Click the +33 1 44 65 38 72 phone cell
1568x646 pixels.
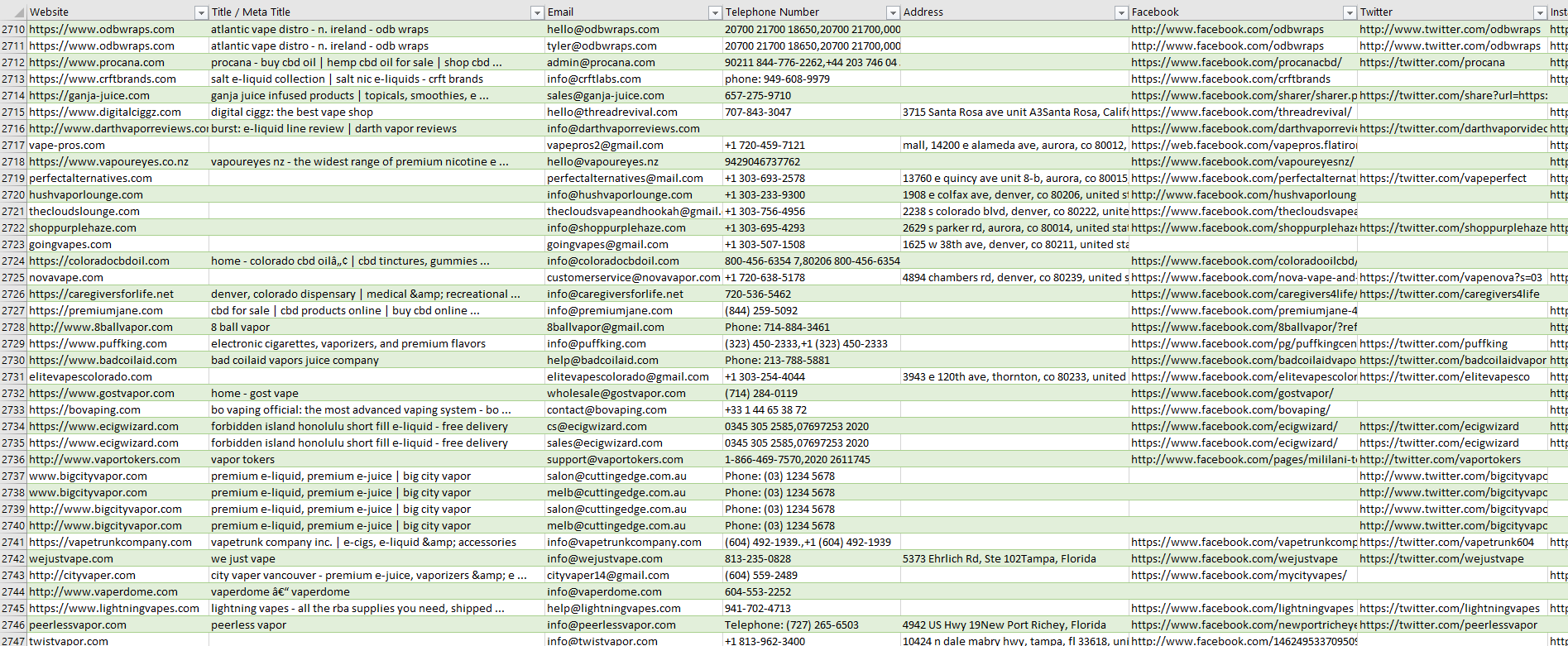(x=811, y=409)
